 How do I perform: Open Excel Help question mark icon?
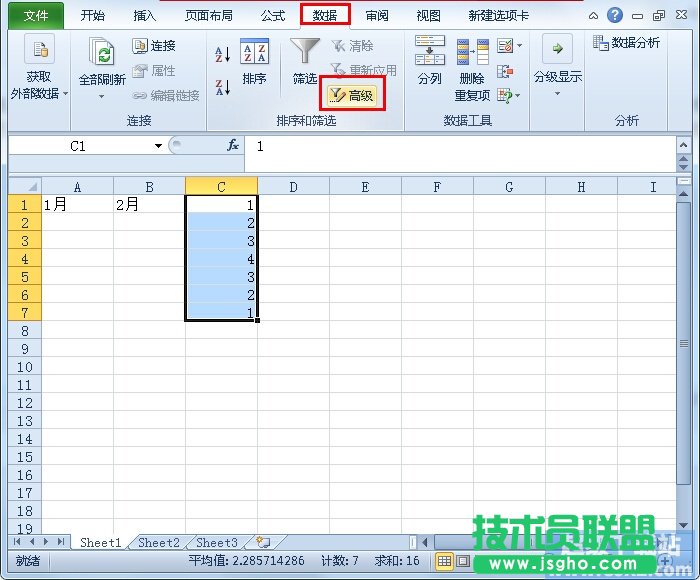point(615,16)
